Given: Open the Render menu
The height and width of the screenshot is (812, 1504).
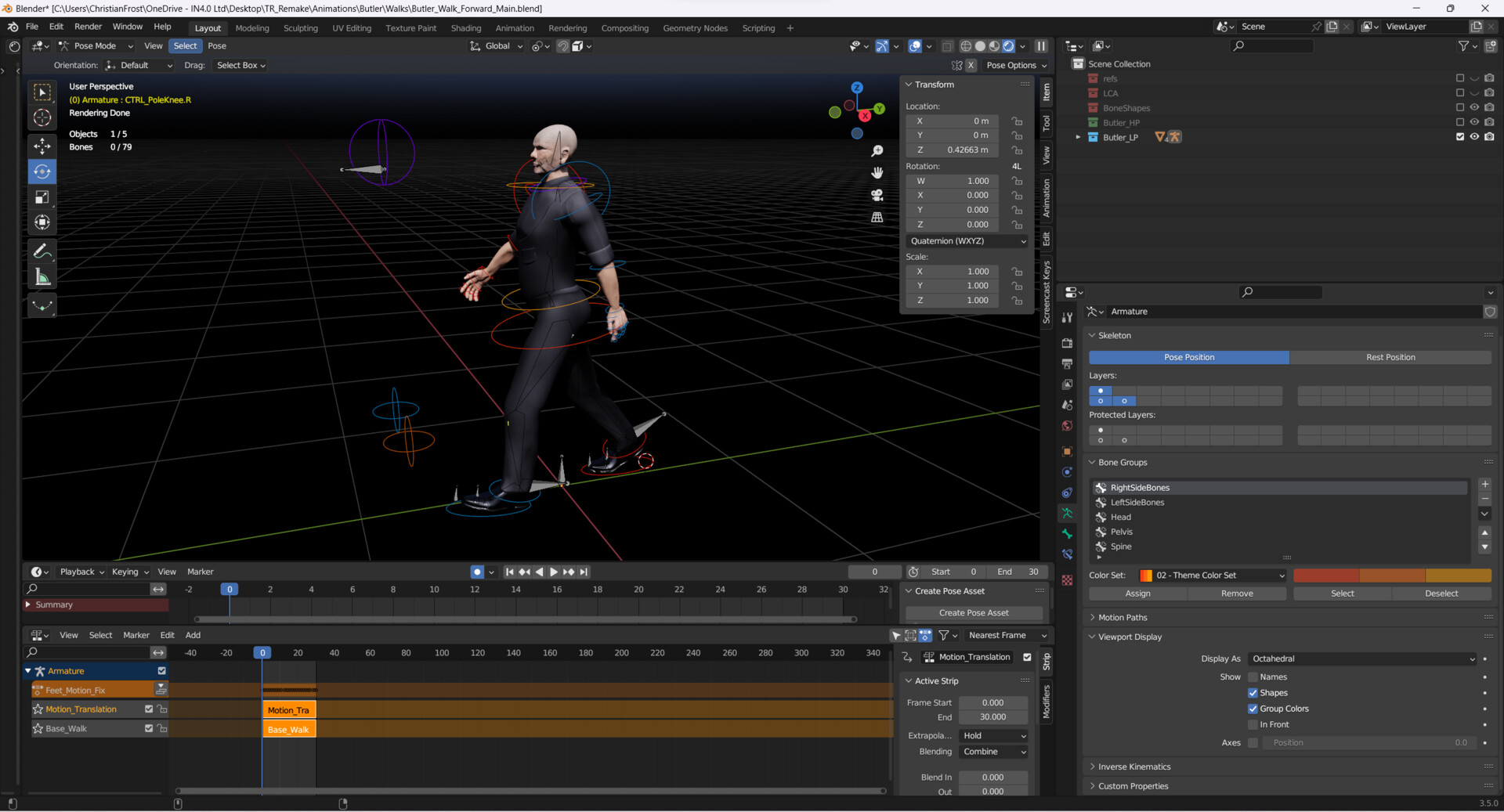Looking at the screenshot, I should point(88,27).
